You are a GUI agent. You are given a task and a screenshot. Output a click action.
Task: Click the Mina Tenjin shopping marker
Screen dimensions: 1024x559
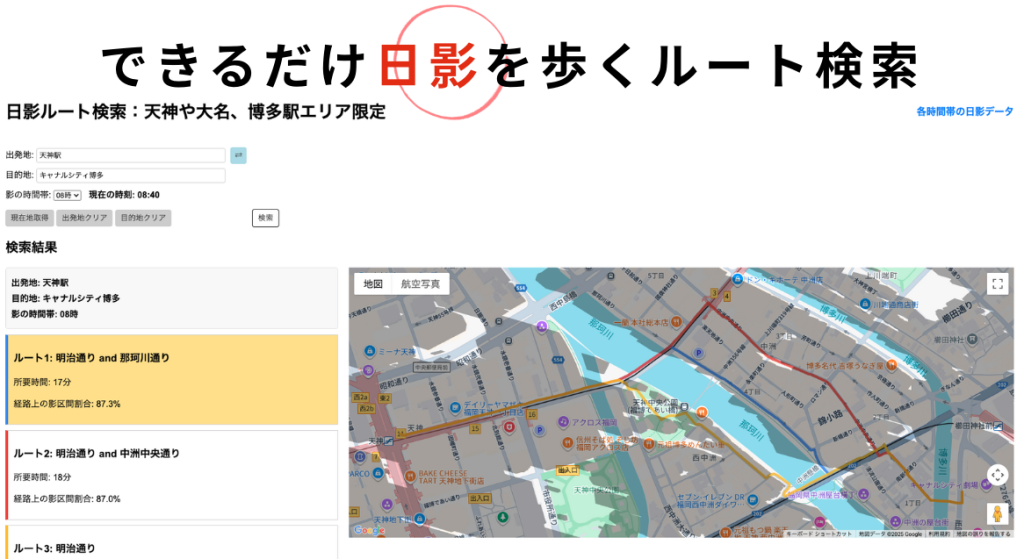(367, 352)
